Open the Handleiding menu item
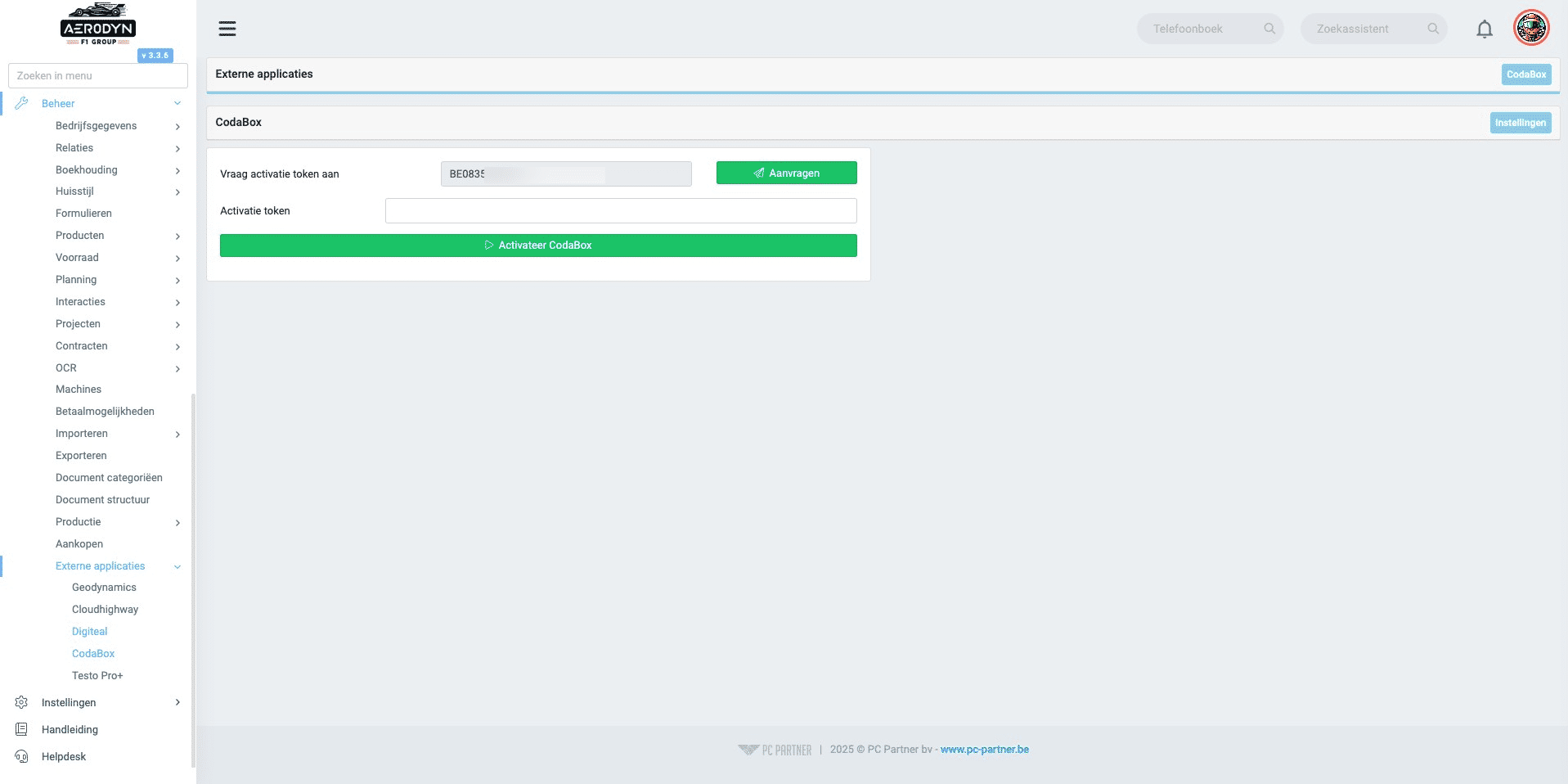This screenshot has height=784, width=1568. click(x=70, y=730)
